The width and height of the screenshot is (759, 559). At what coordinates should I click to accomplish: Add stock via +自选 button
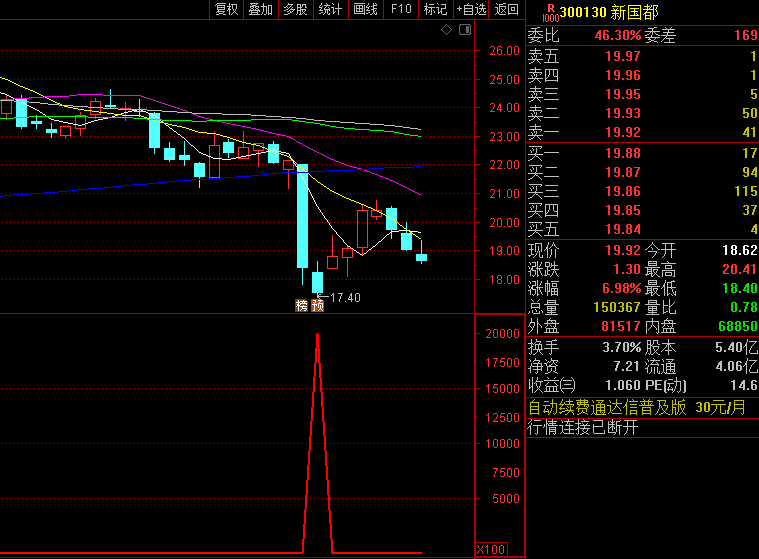(471, 9)
